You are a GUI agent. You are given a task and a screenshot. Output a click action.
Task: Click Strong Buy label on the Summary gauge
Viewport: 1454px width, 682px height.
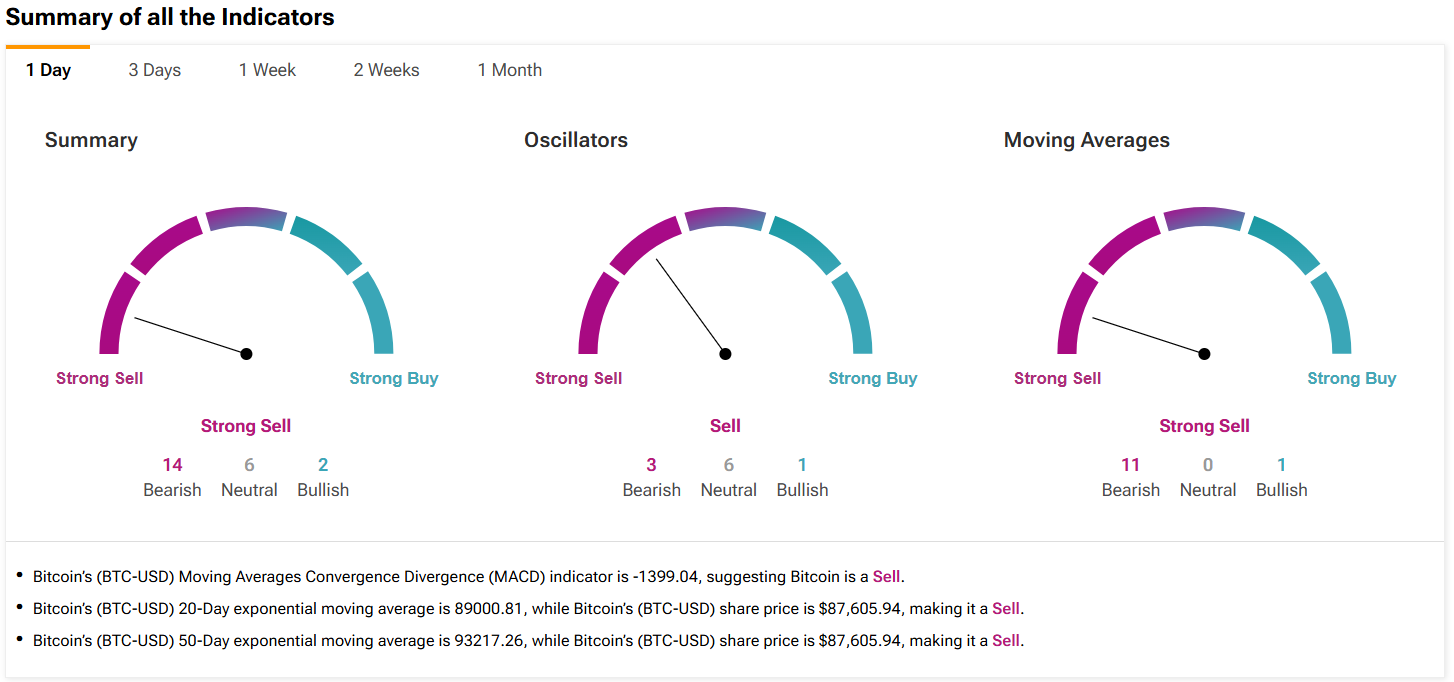tap(394, 378)
